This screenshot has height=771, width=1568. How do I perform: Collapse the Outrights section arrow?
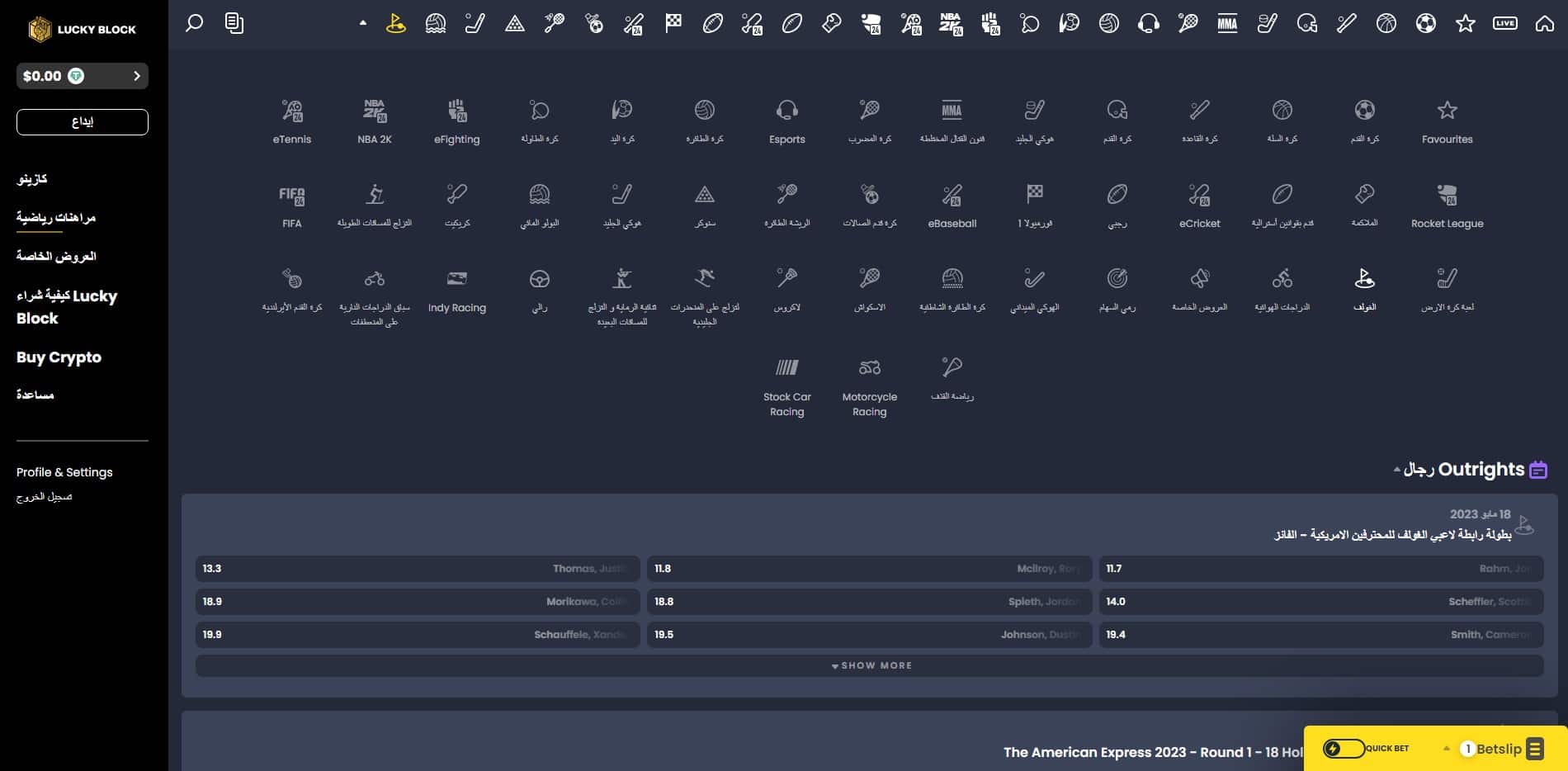pos(1396,470)
